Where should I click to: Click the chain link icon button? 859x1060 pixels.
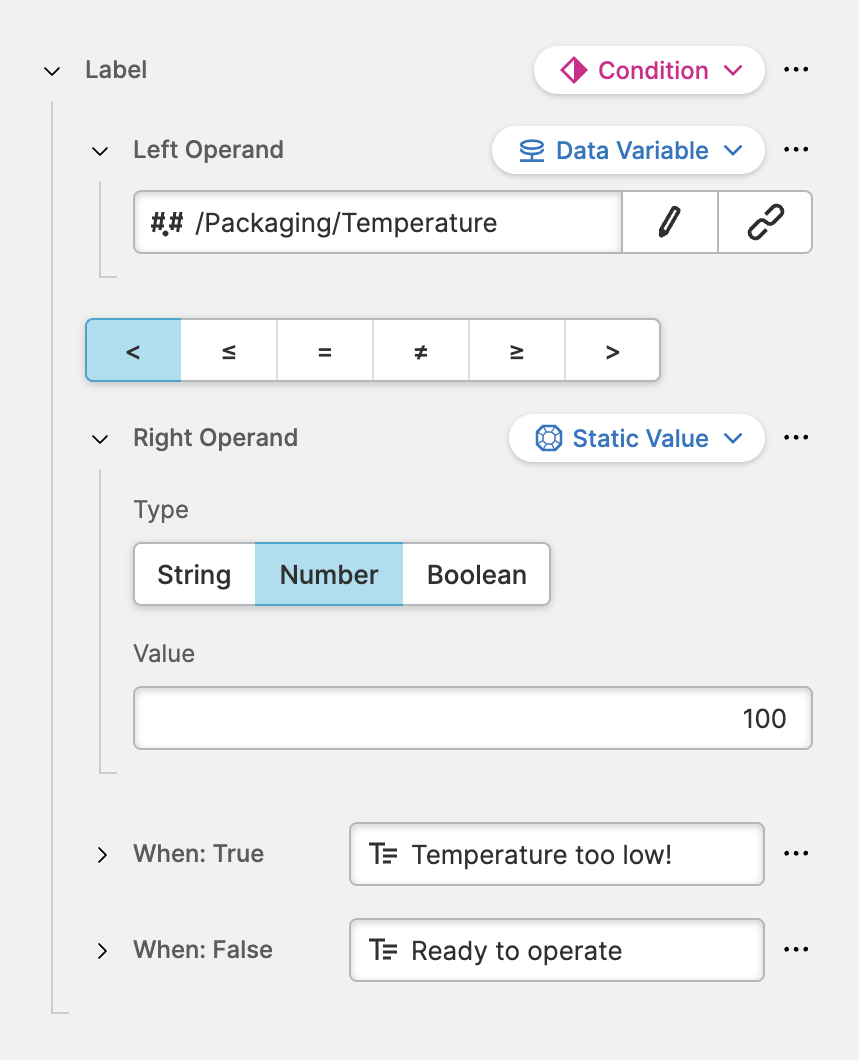click(765, 222)
